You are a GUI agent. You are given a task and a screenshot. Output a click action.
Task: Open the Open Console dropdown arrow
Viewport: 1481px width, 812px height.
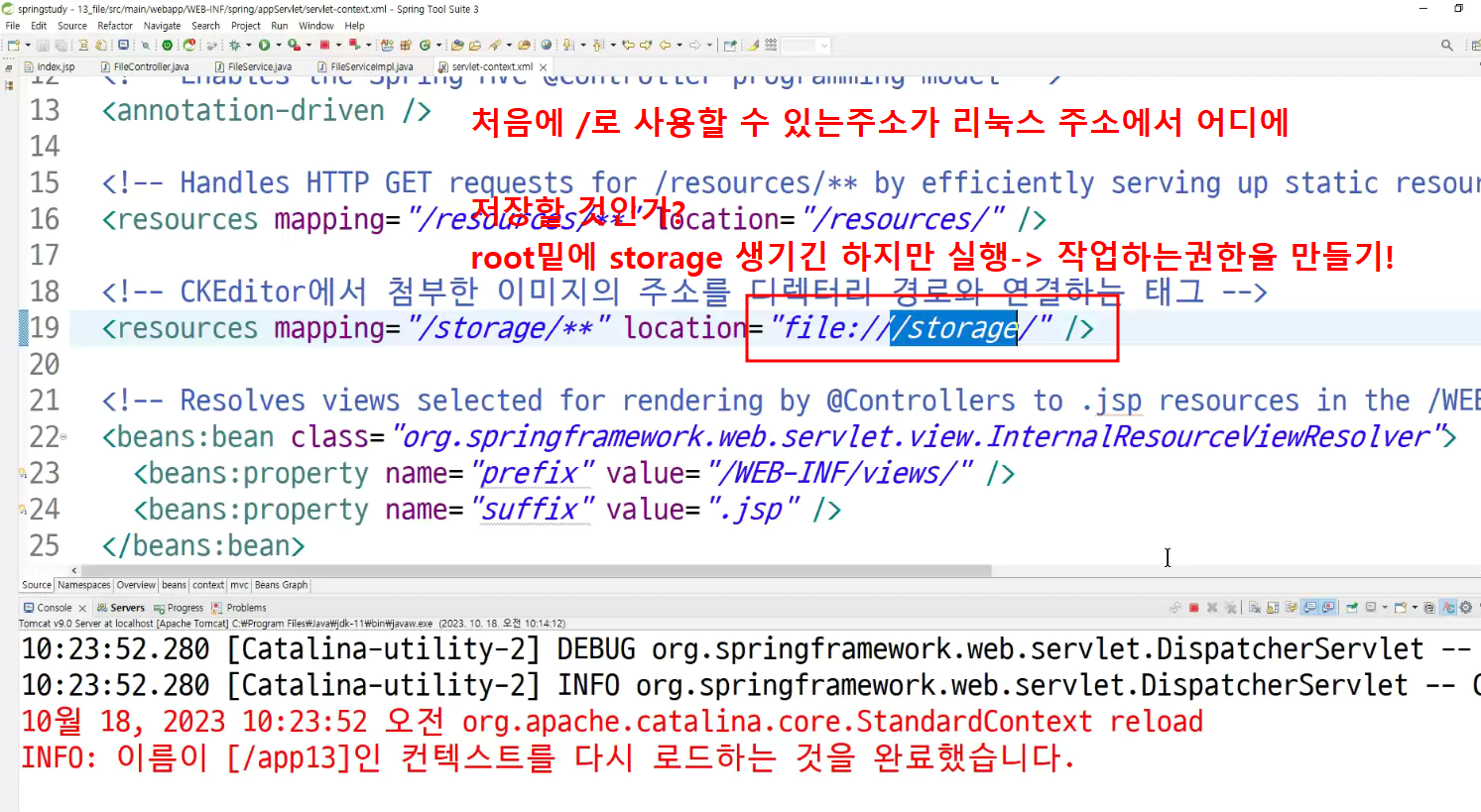coord(1415,608)
